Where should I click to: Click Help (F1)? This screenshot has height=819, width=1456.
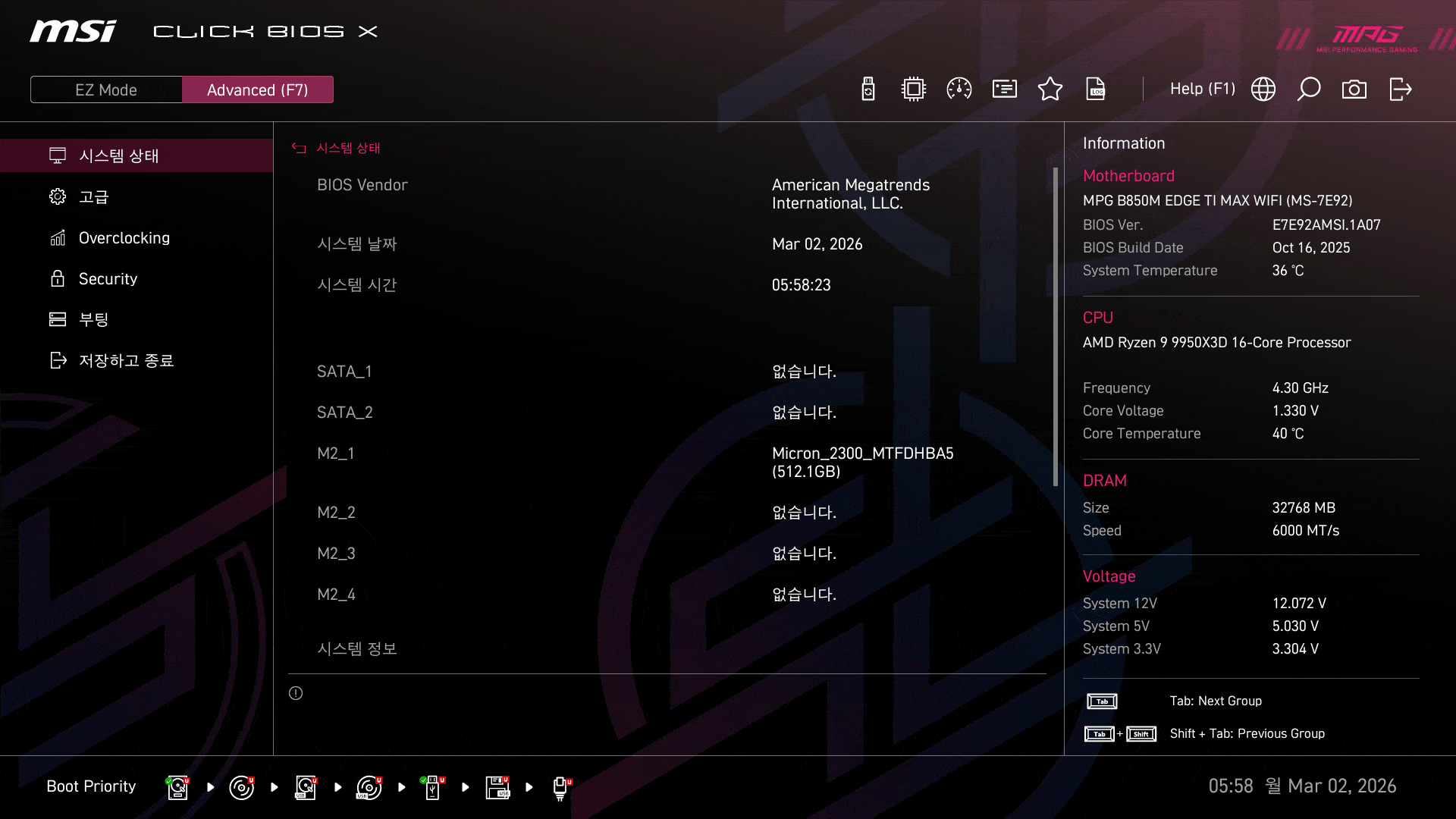pos(1202,89)
